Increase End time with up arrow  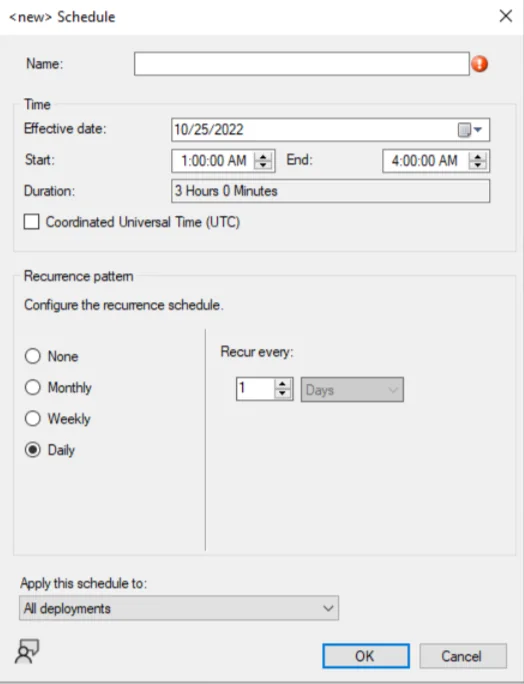(x=478, y=157)
